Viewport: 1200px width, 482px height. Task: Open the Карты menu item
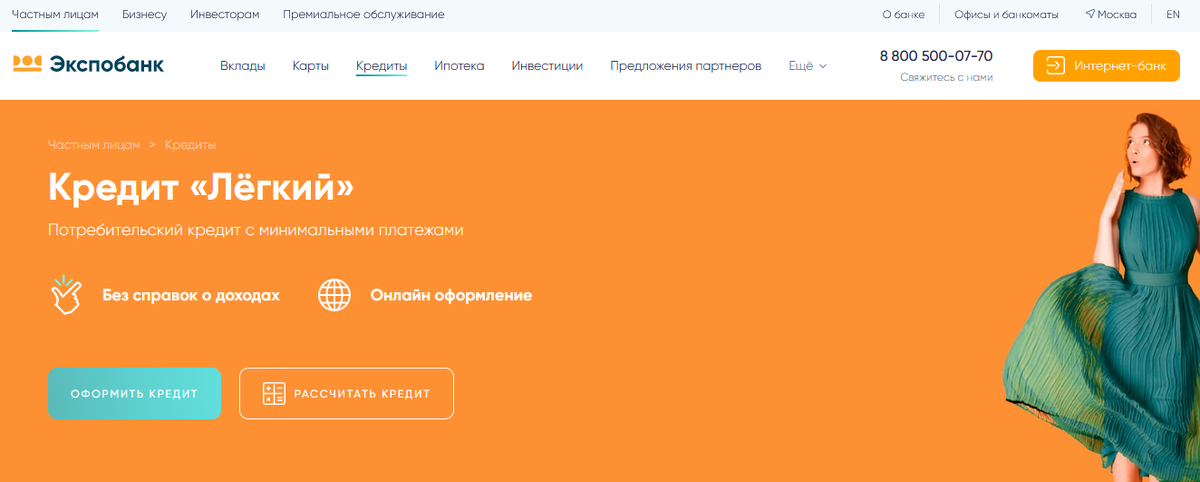(311, 66)
